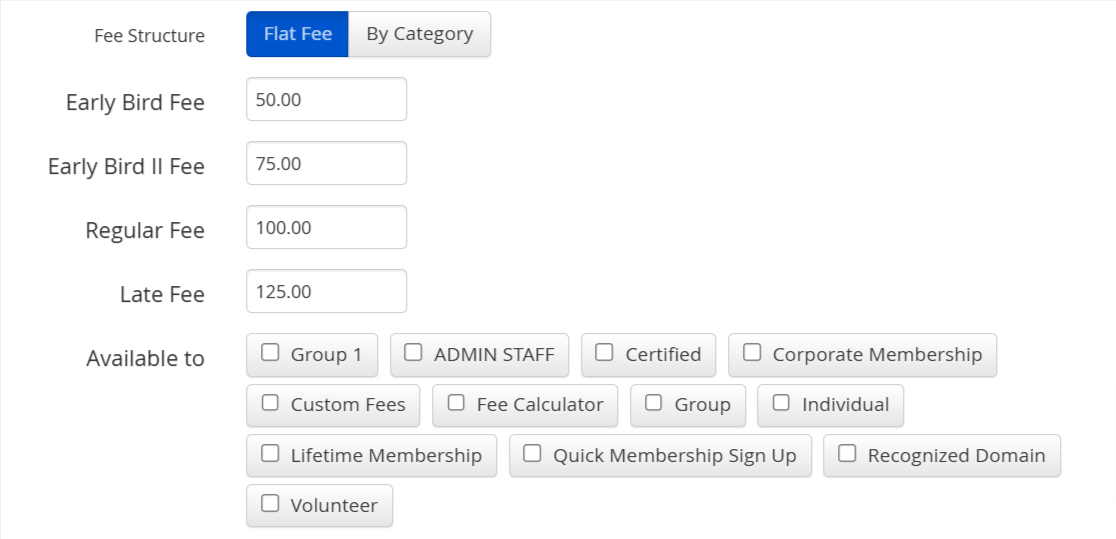
Task: Click the Fee Structure label
Action: click(149, 36)
